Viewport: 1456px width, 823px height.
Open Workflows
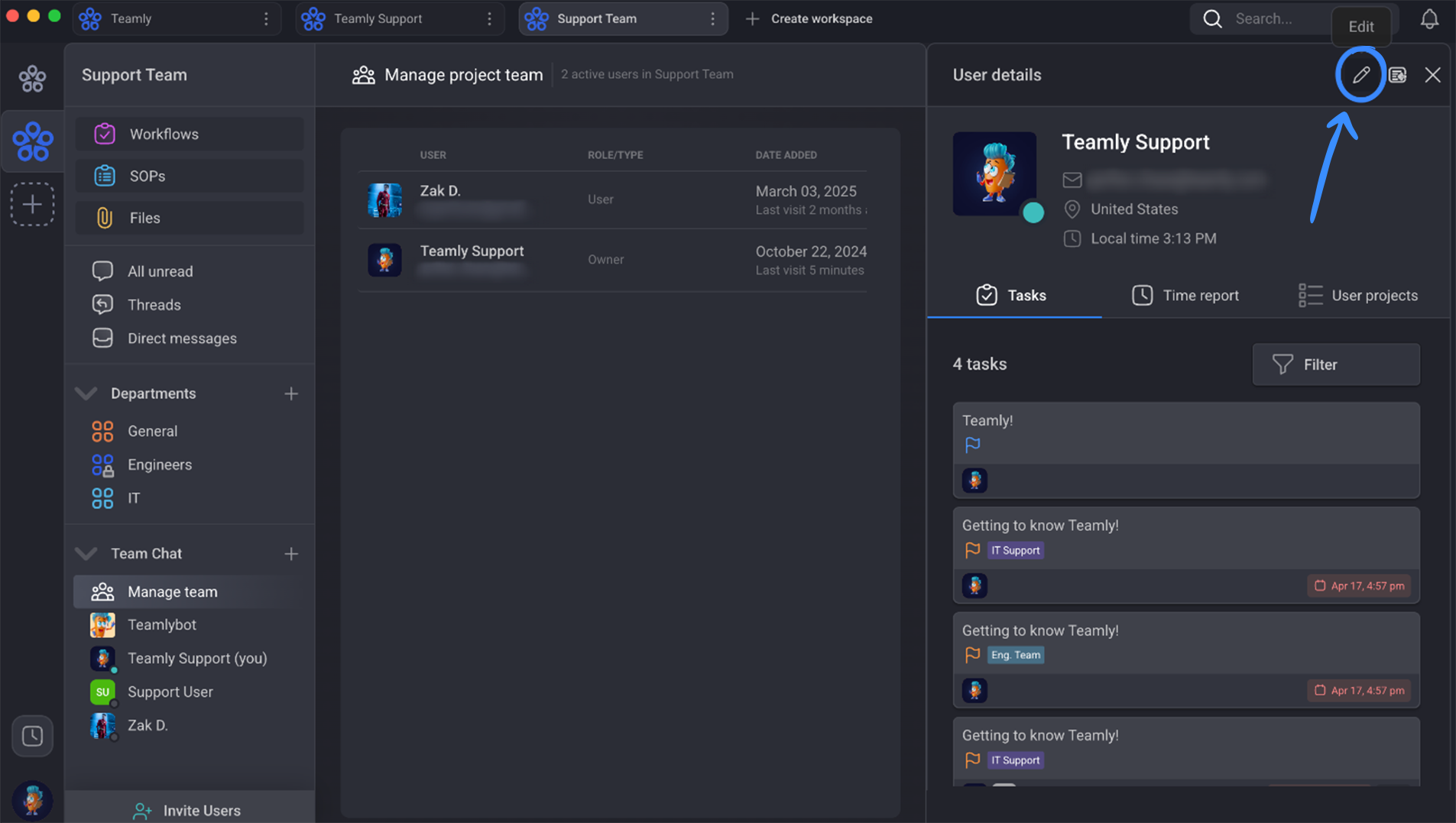click(190, 134)
